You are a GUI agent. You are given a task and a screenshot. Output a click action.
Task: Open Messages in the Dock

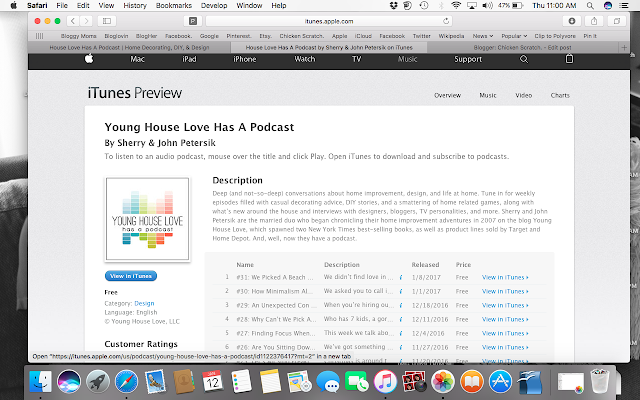(328, 382)
